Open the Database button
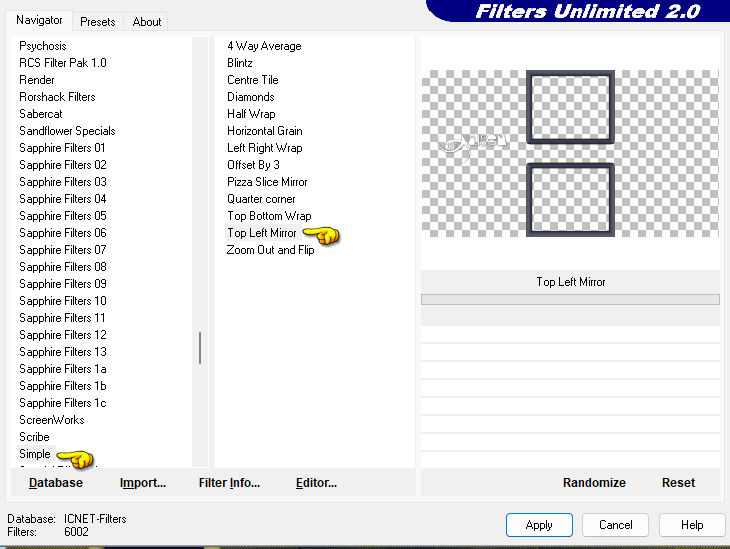This screenshot has width=730, height=549. tap(56, 483)
